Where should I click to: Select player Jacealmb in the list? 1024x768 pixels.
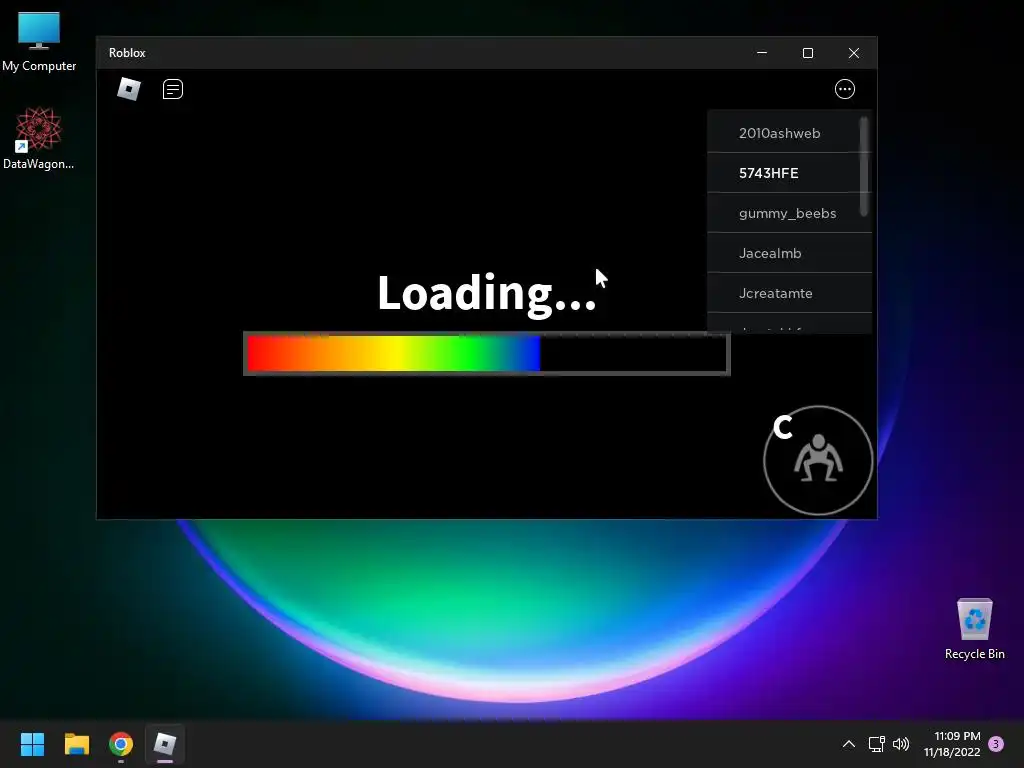pos(790,253)
